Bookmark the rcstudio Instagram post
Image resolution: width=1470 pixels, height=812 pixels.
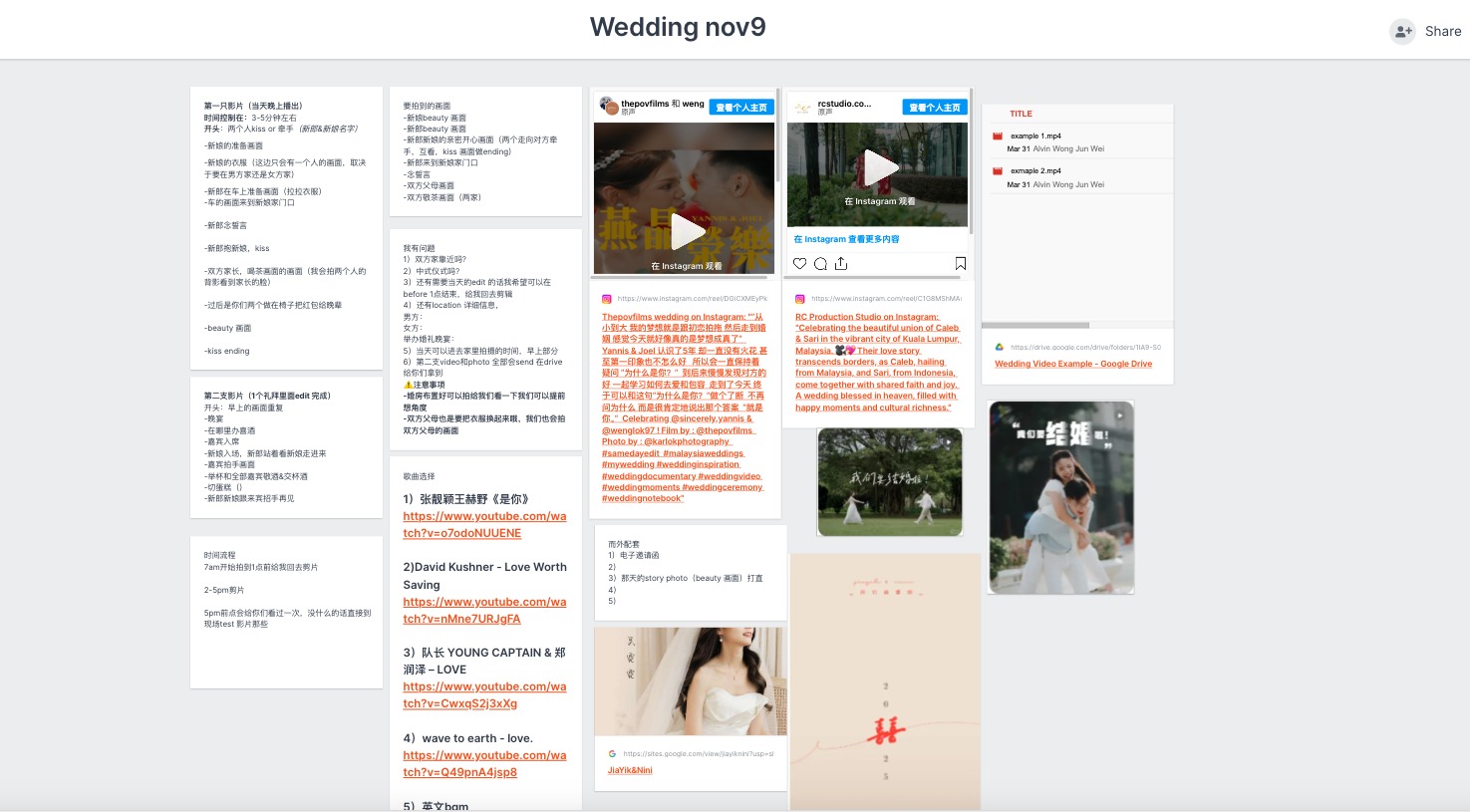pyautogui.click(x=960, y=264)
